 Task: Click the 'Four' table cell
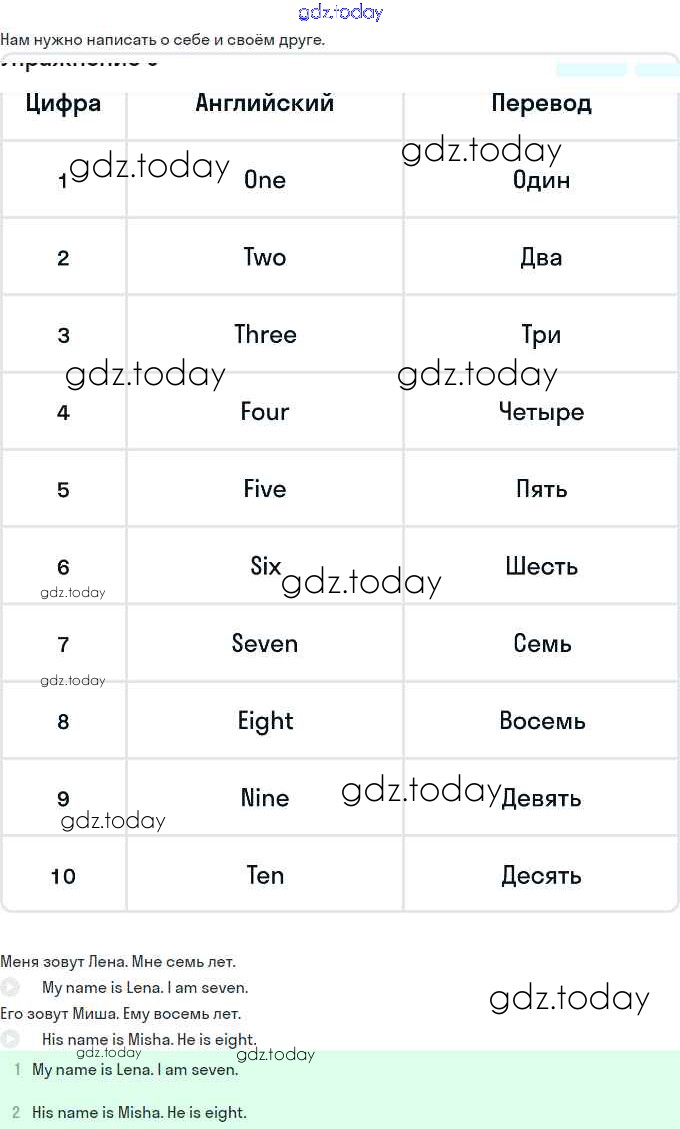point(265,411)
